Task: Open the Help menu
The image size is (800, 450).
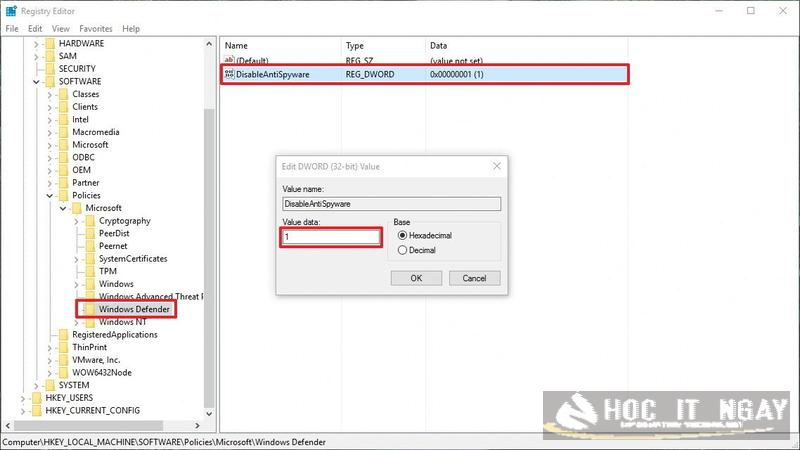Action: 131,29
